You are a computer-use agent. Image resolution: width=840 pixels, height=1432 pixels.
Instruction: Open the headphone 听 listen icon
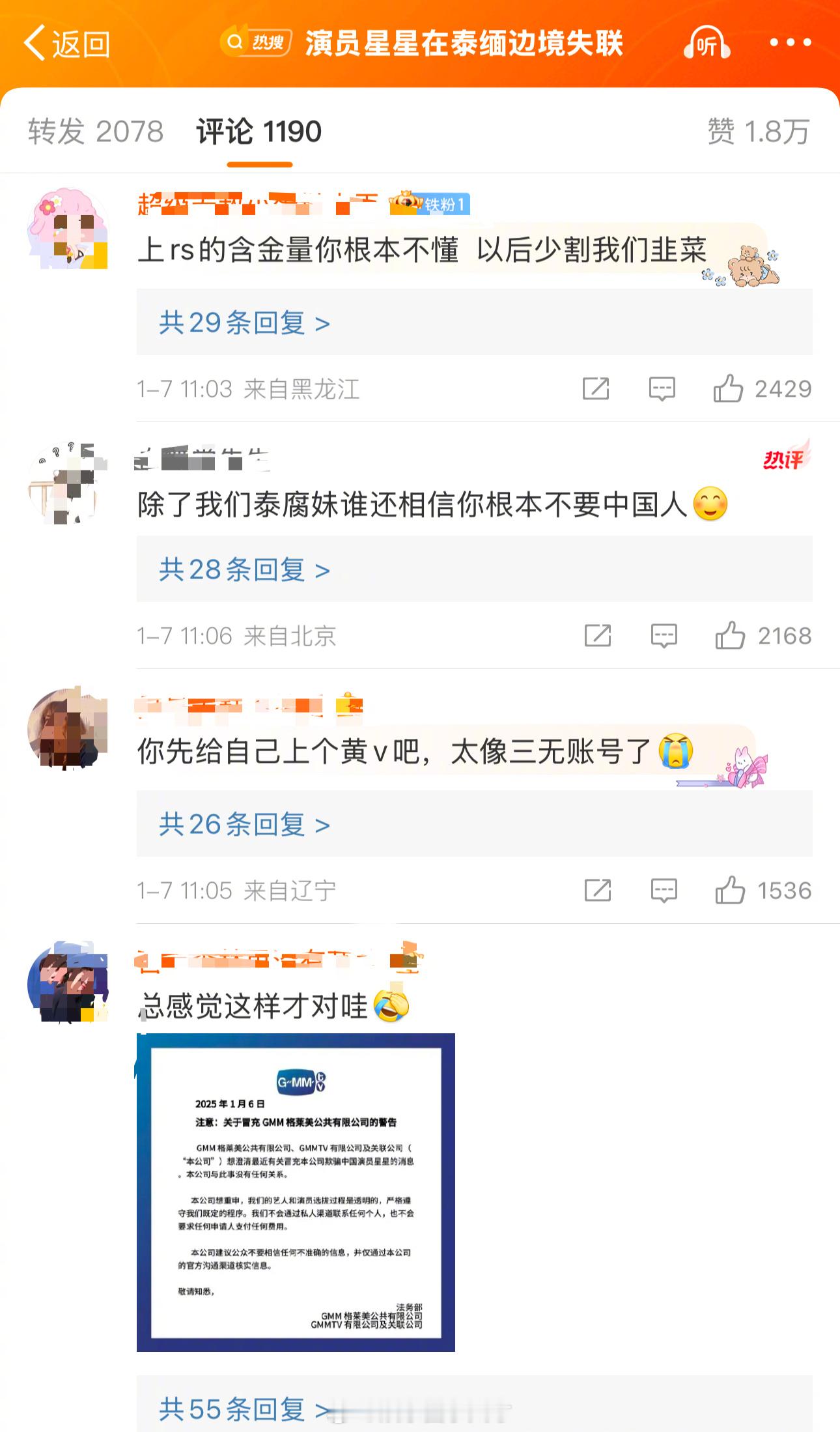707,42
